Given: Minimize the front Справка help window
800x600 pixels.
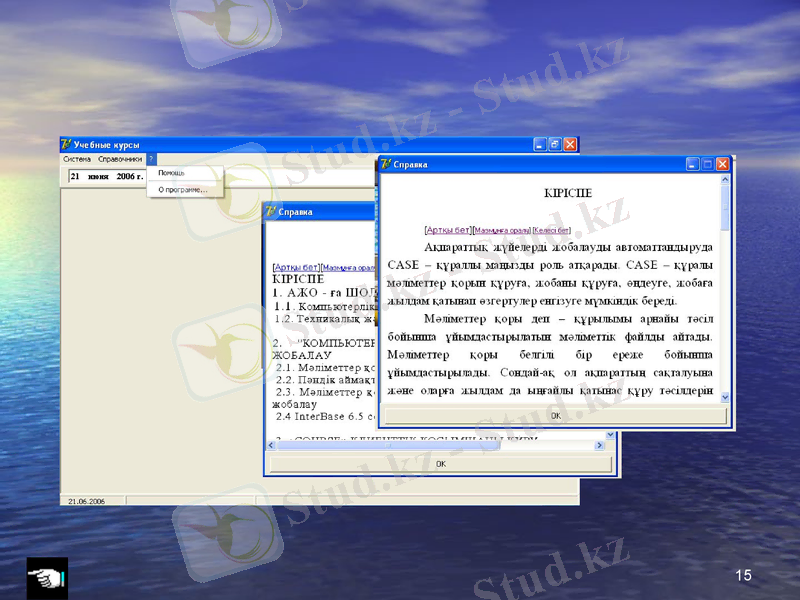Looking at the screenshot, I should [x=692, y=164].
